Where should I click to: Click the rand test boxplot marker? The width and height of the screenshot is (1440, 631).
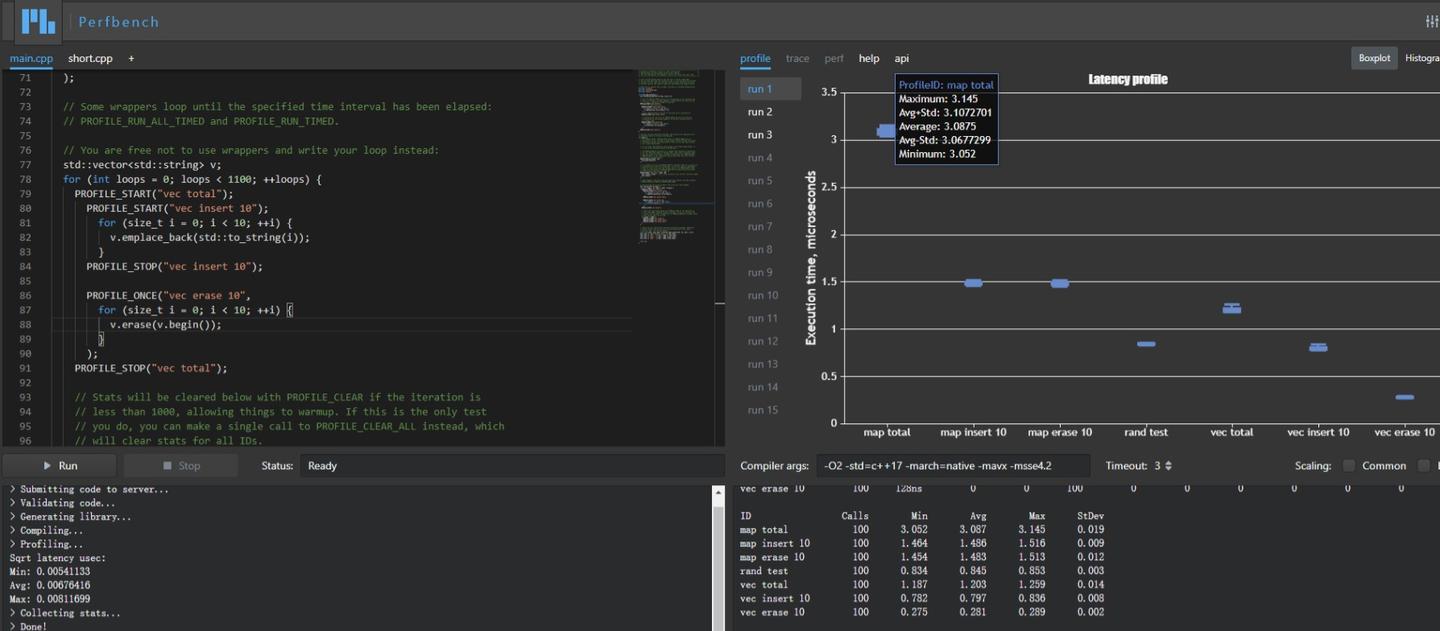[1146, 344]
